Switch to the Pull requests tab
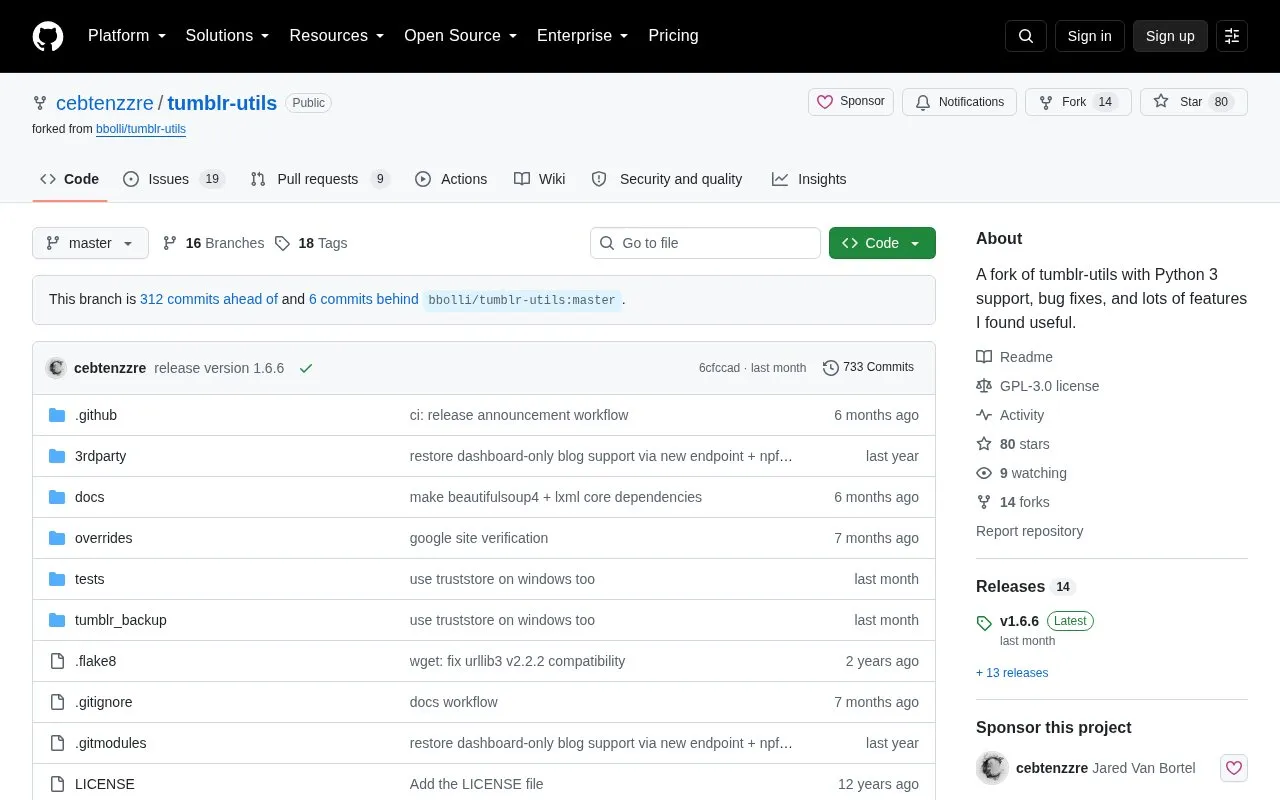Image resolution: width=1280 pixels, height=800 pixels. coord(319,179)
